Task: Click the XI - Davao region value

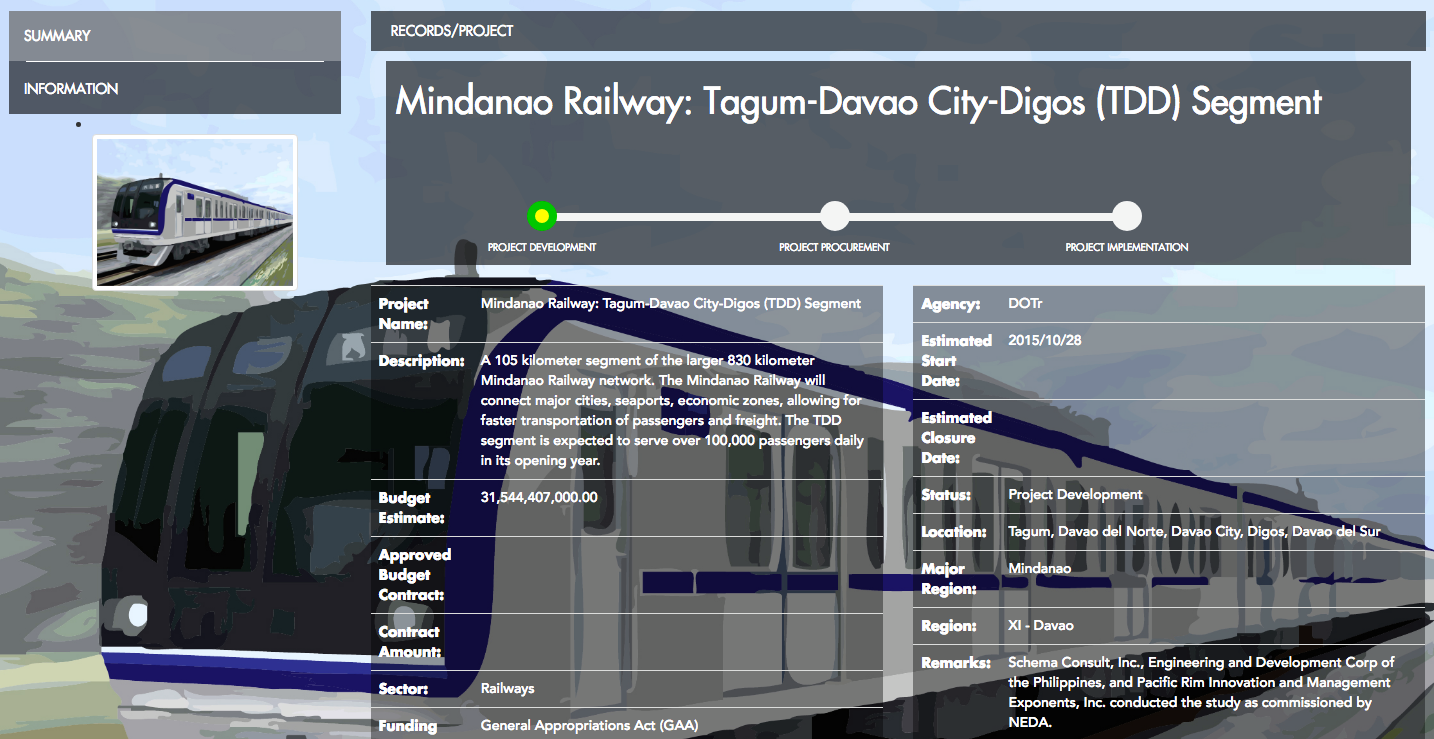Action: click(x=1040, y=626)
